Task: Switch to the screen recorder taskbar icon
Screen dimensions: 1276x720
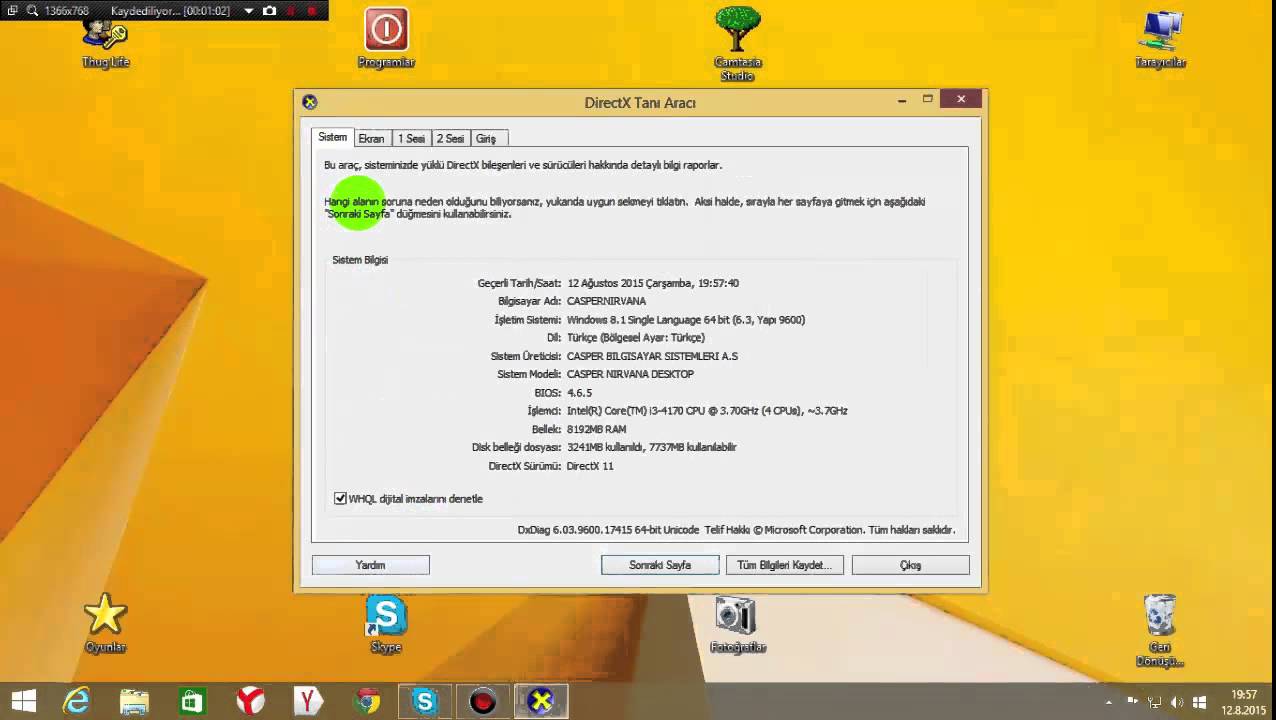Action: point(483,701)
